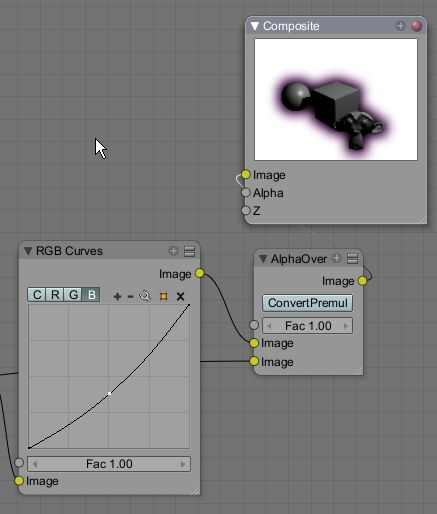
Task: Toggle Composite node plus options icon
Action: pyautogui.click(x=400, y=26)
